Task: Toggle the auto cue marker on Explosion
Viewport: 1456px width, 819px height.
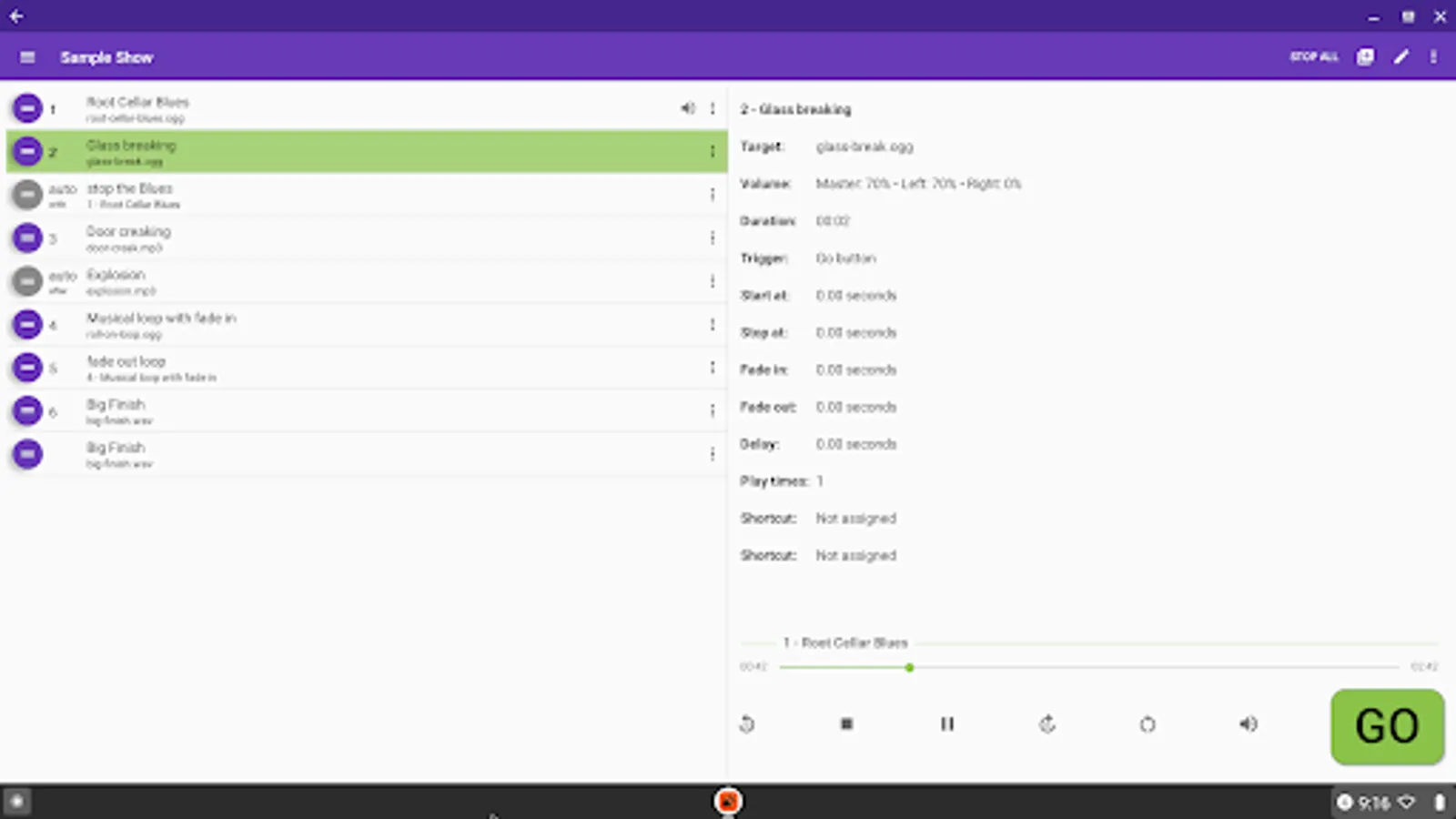Action: coord(26,281)
